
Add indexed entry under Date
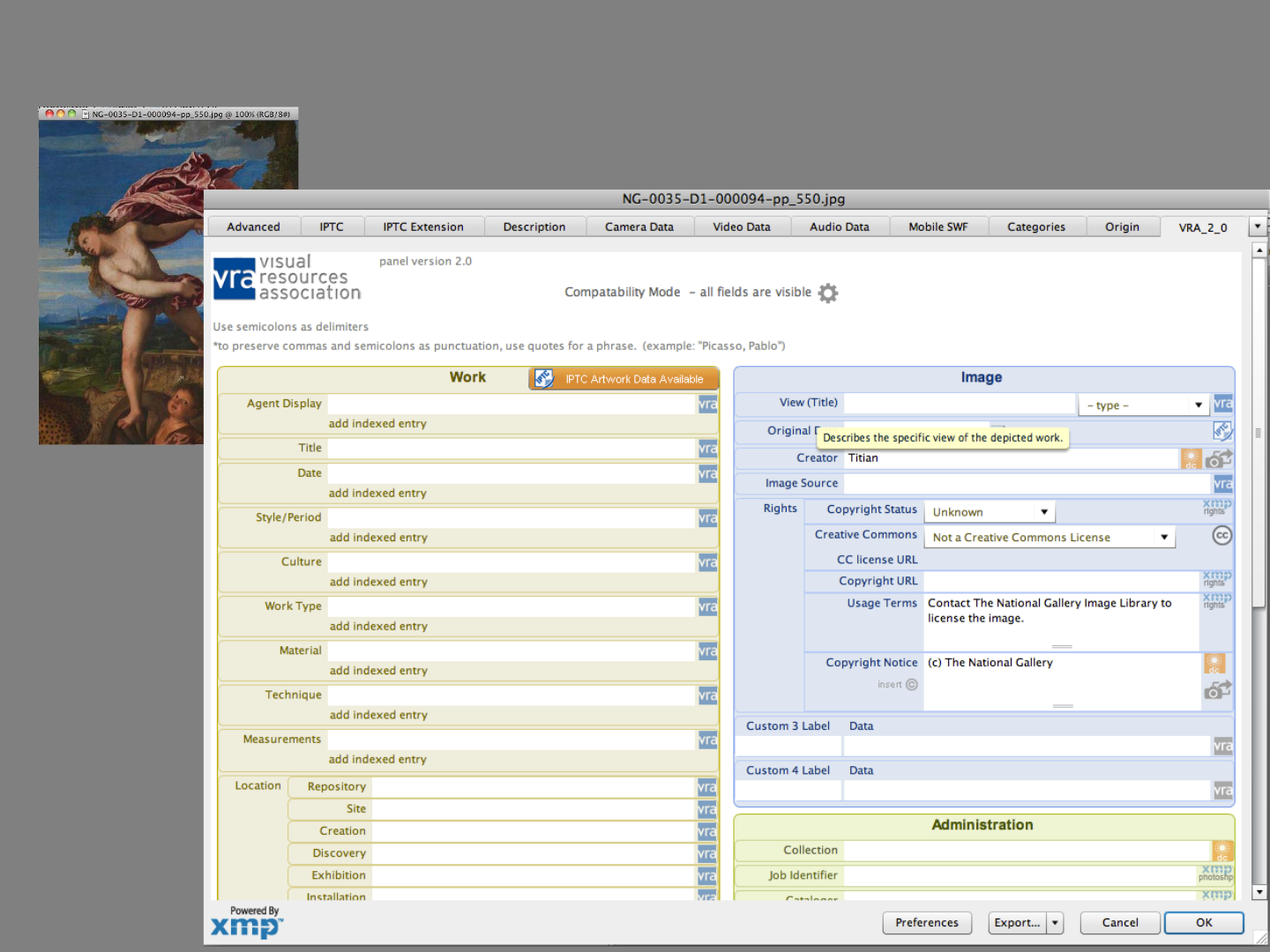click(x=377, y=494)
